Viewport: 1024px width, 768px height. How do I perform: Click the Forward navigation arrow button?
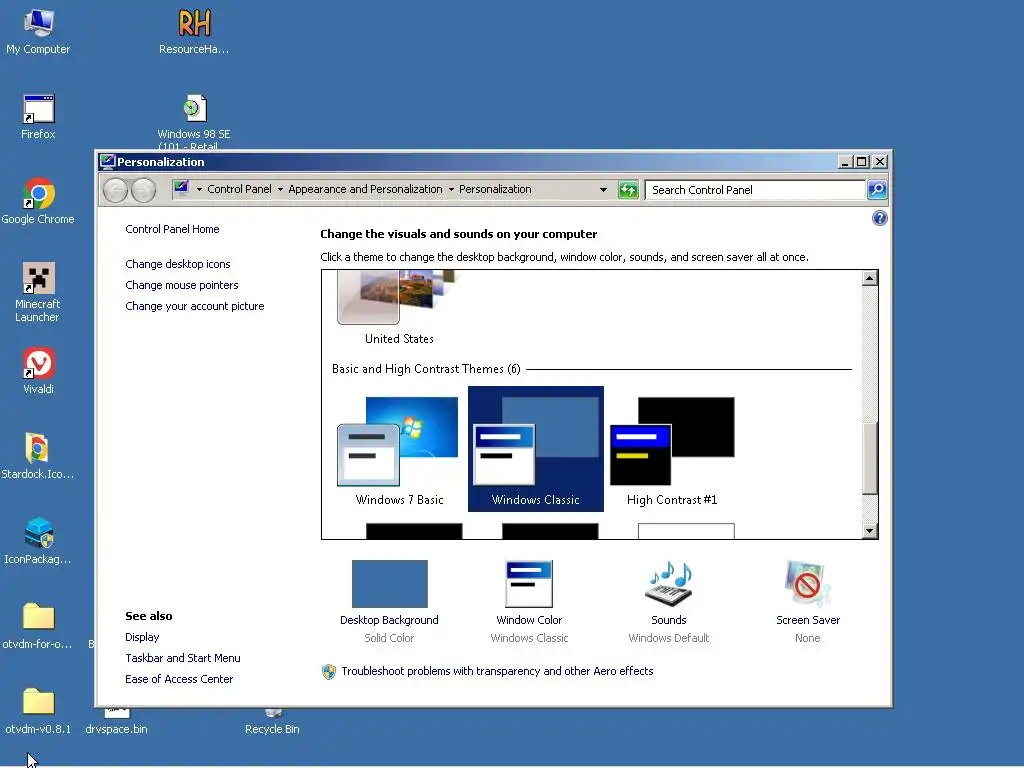coord(143,190)
